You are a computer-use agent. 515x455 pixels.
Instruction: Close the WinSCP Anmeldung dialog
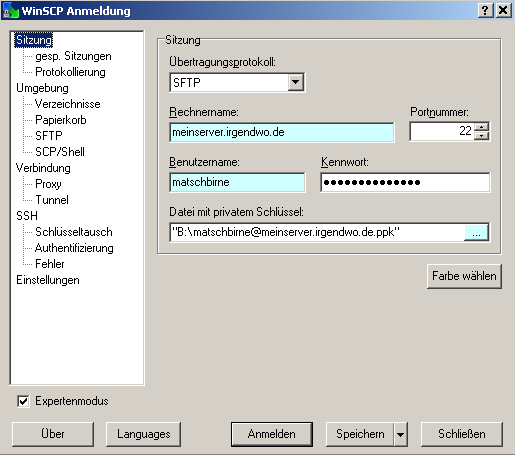coord(503,11)
